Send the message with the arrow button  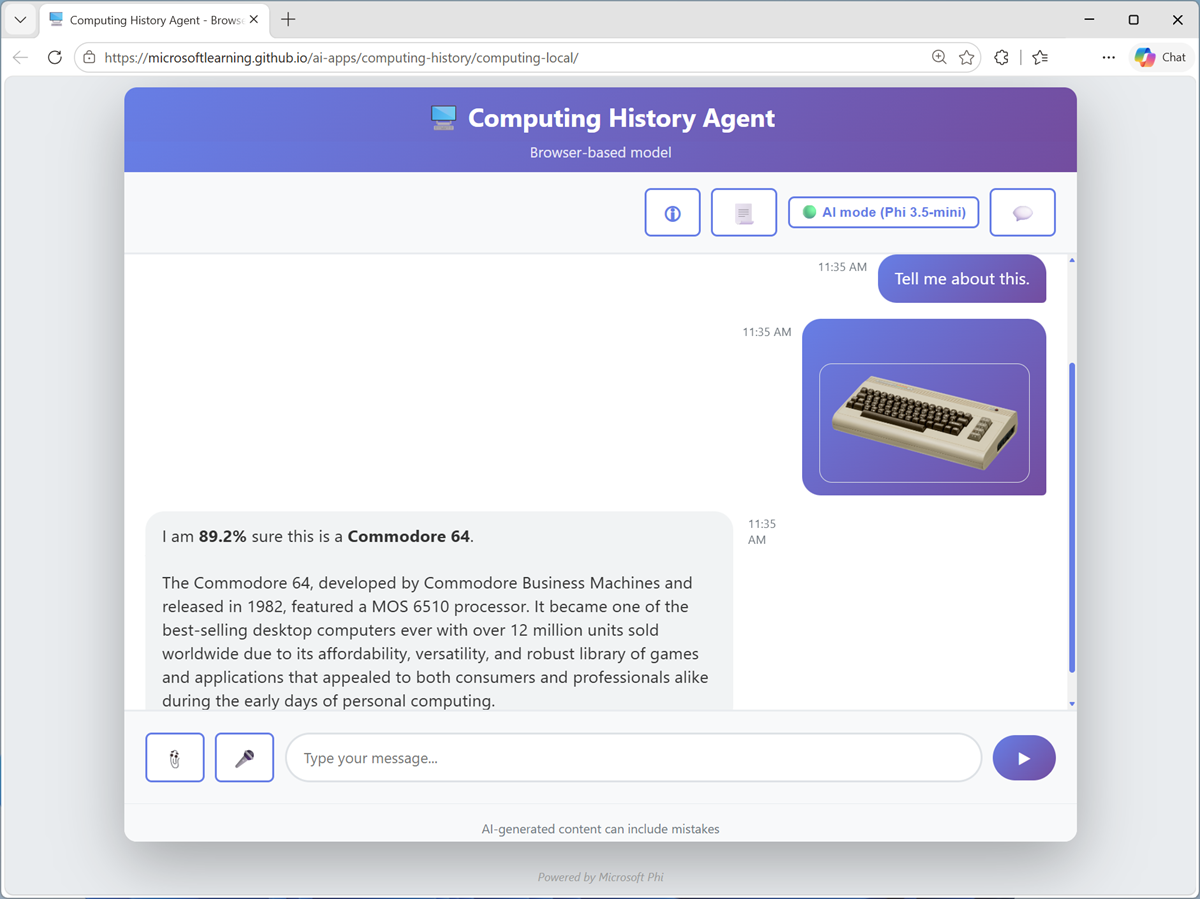click(1024, 758)
